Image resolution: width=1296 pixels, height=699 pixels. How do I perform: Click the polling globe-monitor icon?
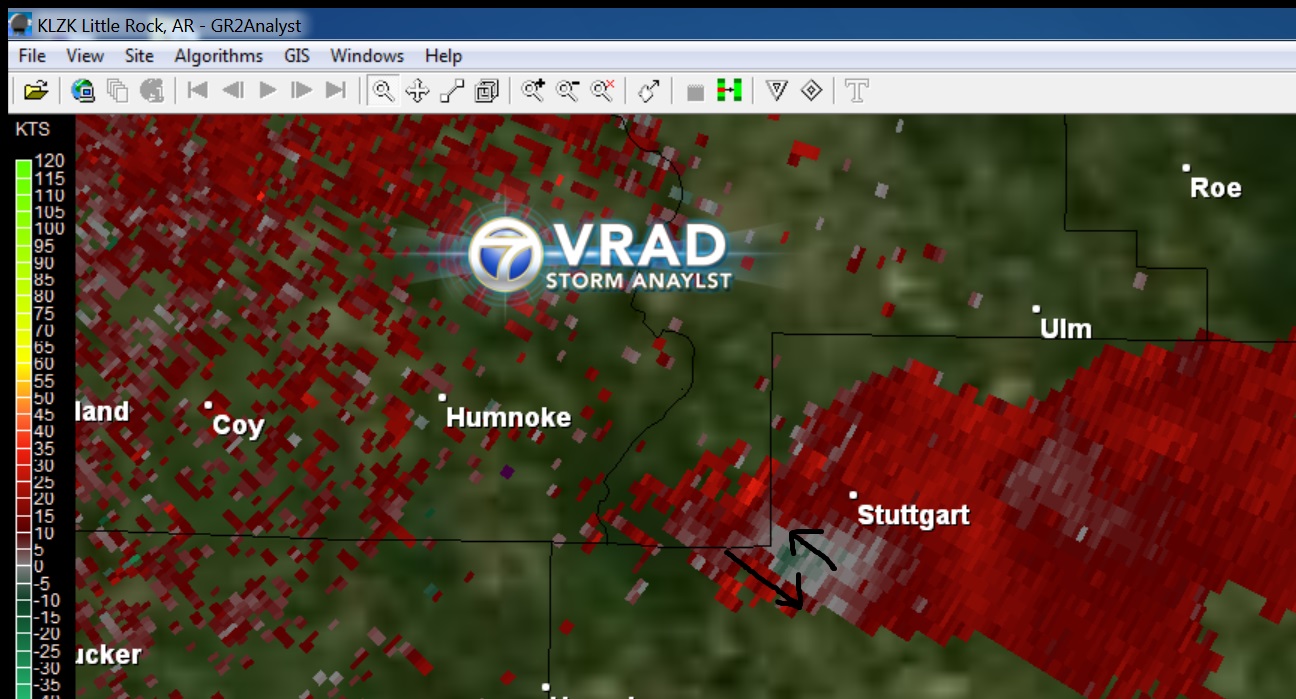tap(83, 91)
